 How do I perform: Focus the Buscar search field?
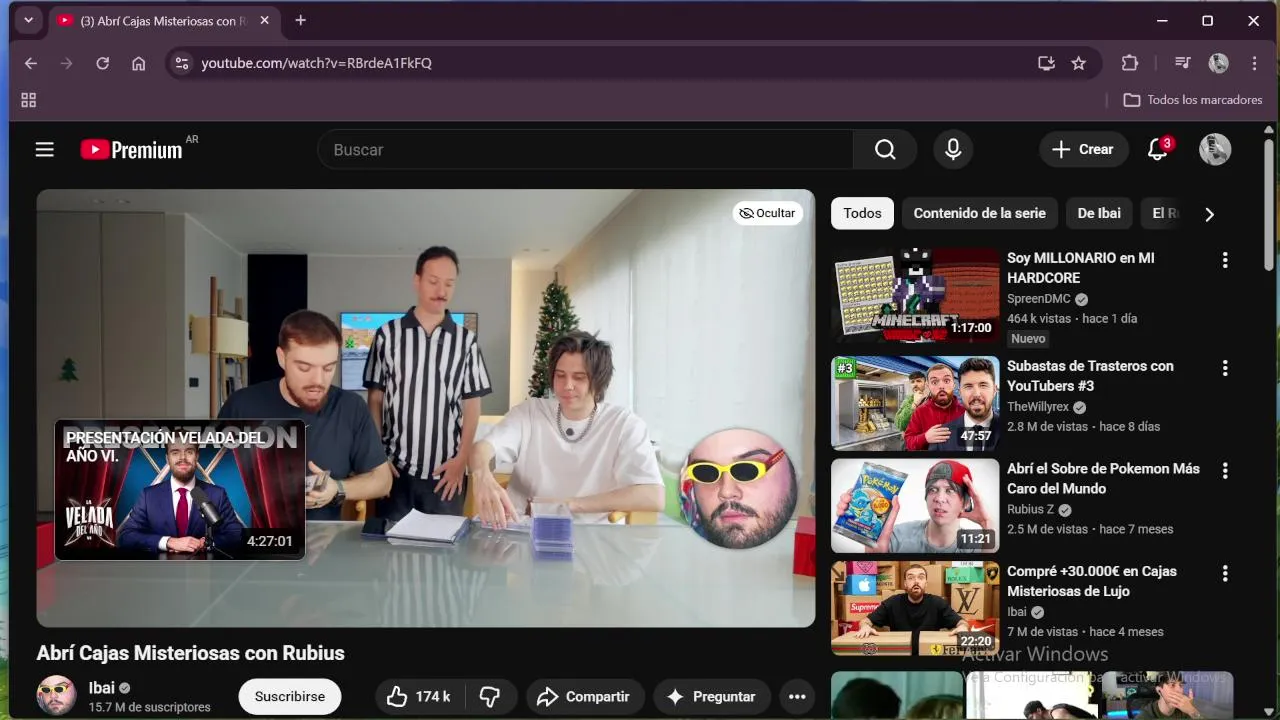(x=585, y=150)
